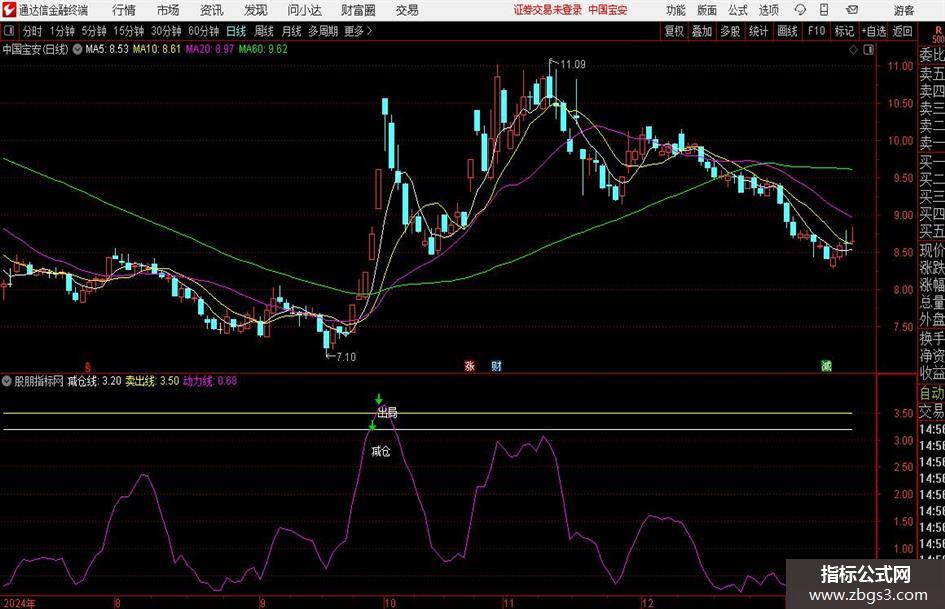Switch to 30分钟 period tab

[166, 31]
